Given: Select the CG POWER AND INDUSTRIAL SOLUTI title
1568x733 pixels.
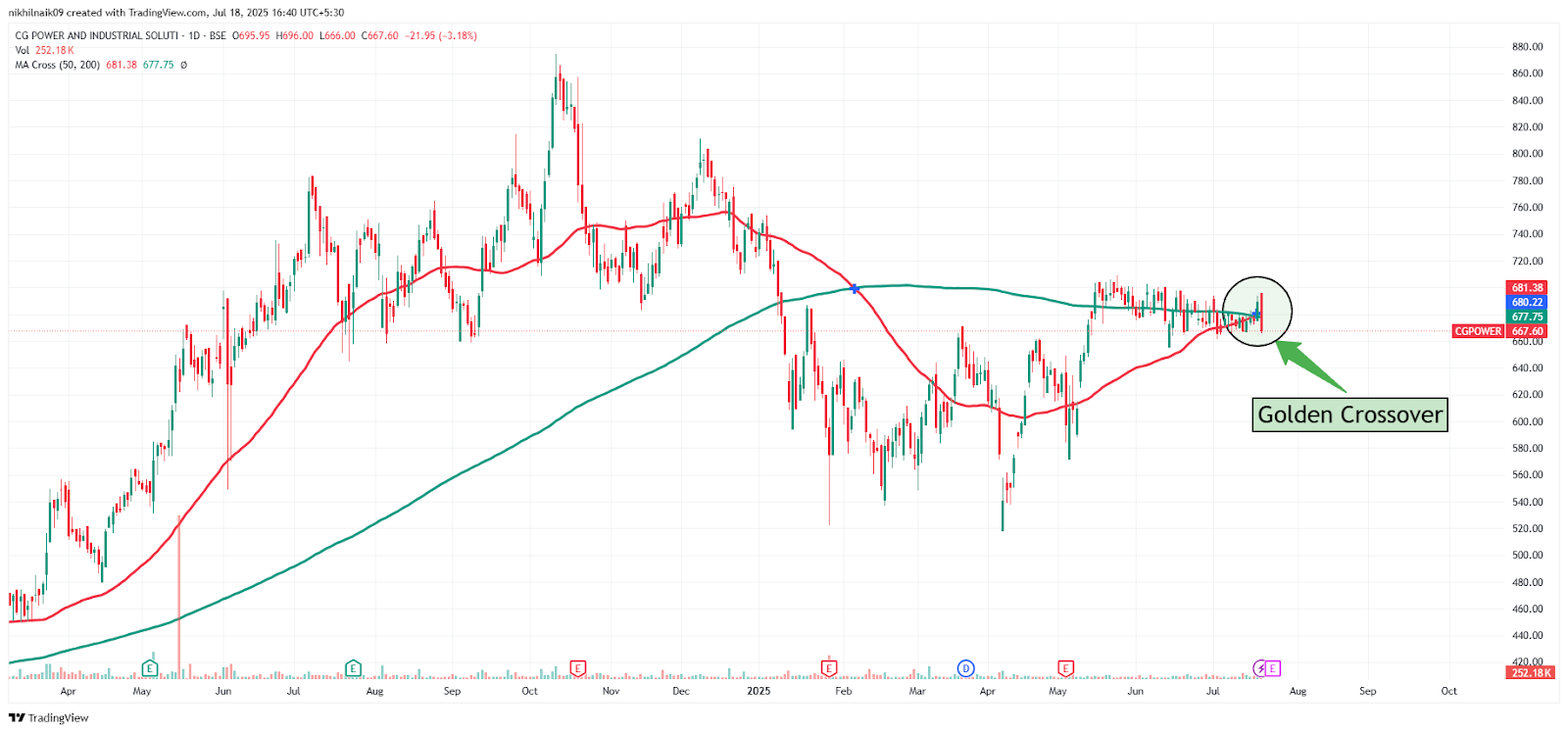Looking at the screenshot, I should pyautogui.click(x=97, y=35).
